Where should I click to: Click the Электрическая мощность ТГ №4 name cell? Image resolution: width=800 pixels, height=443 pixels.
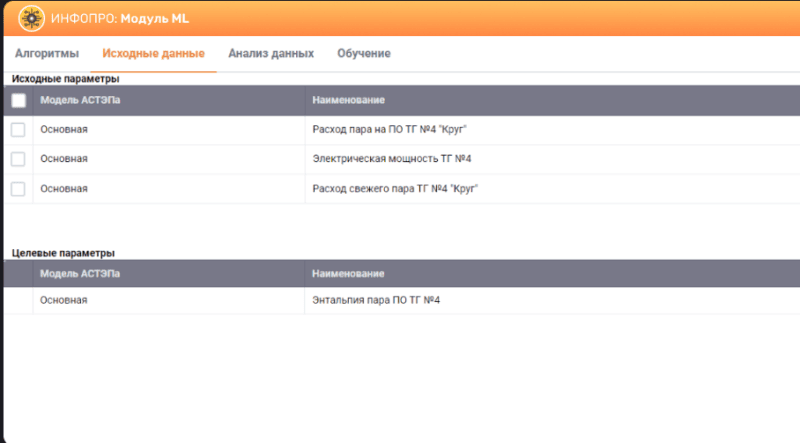pos(391,159)
